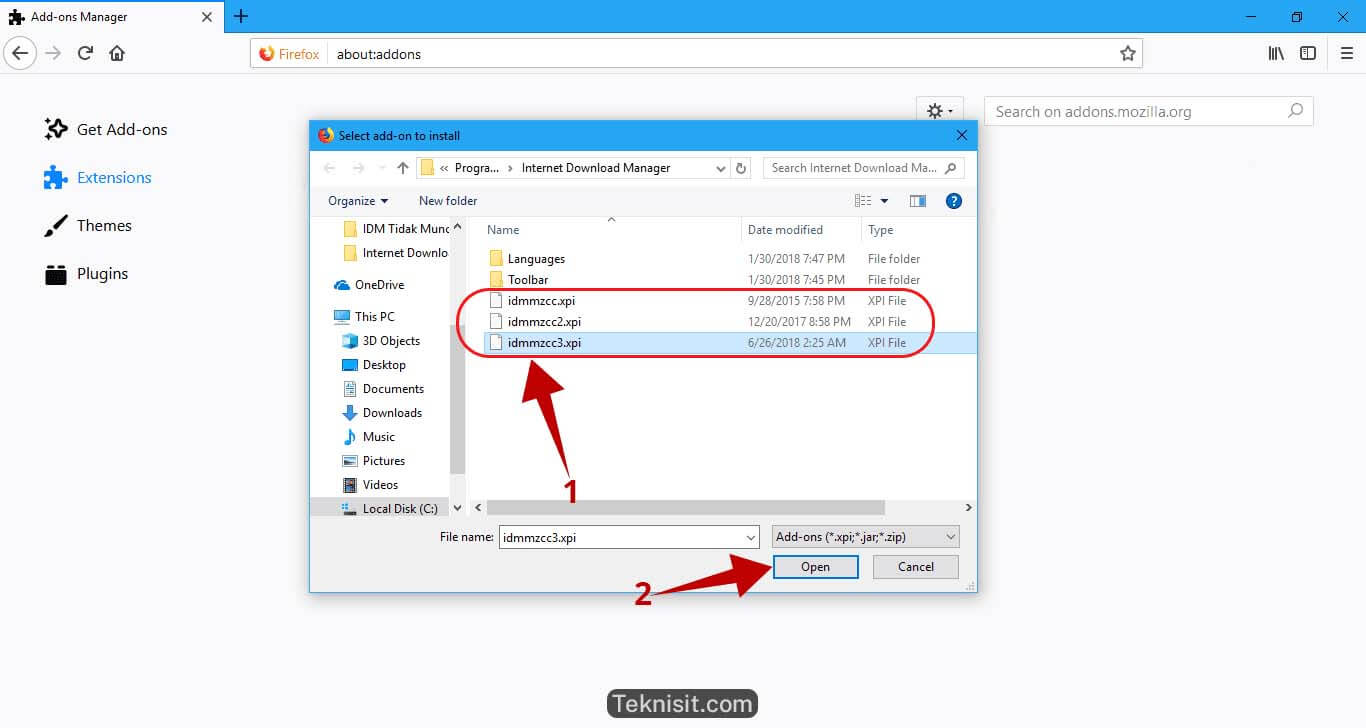Click dialog forward arrow button

pyautogui.click(x=359, y=168)
